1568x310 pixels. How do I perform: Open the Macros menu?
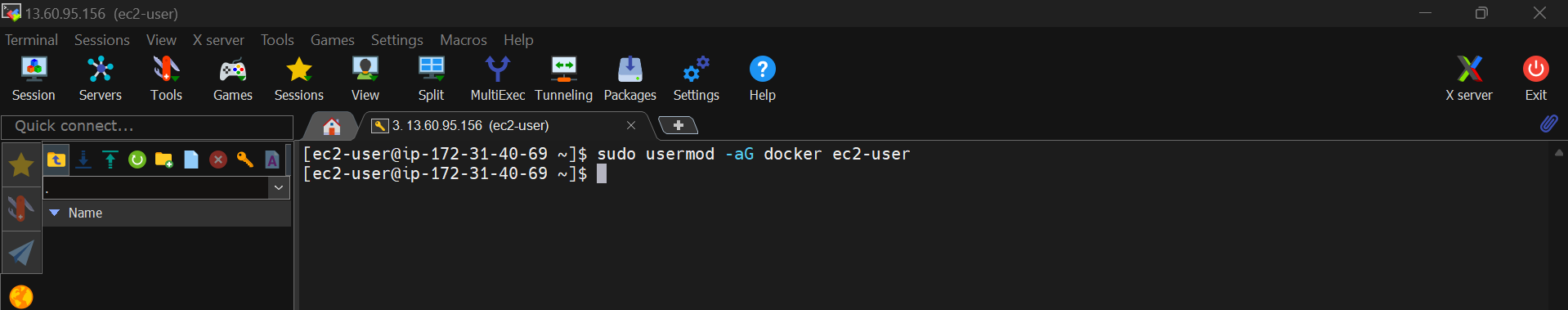463,39
